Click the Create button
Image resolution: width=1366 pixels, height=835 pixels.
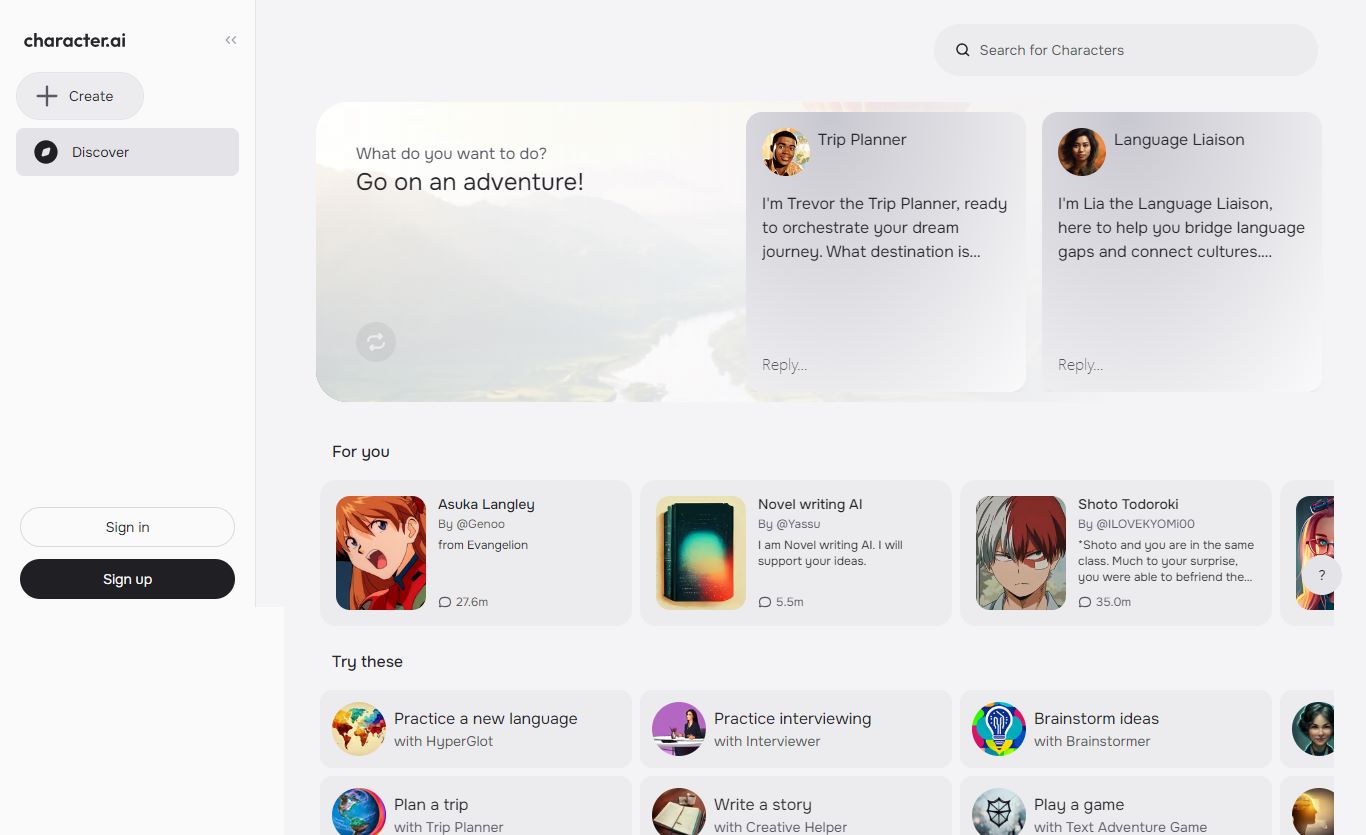tap(80, 96)
